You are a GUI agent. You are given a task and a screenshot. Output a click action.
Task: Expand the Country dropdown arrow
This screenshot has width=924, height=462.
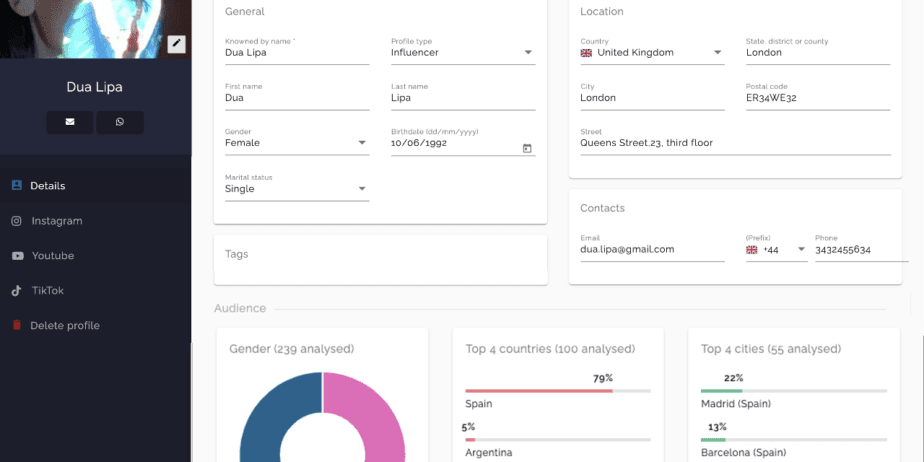click(717, 52)
